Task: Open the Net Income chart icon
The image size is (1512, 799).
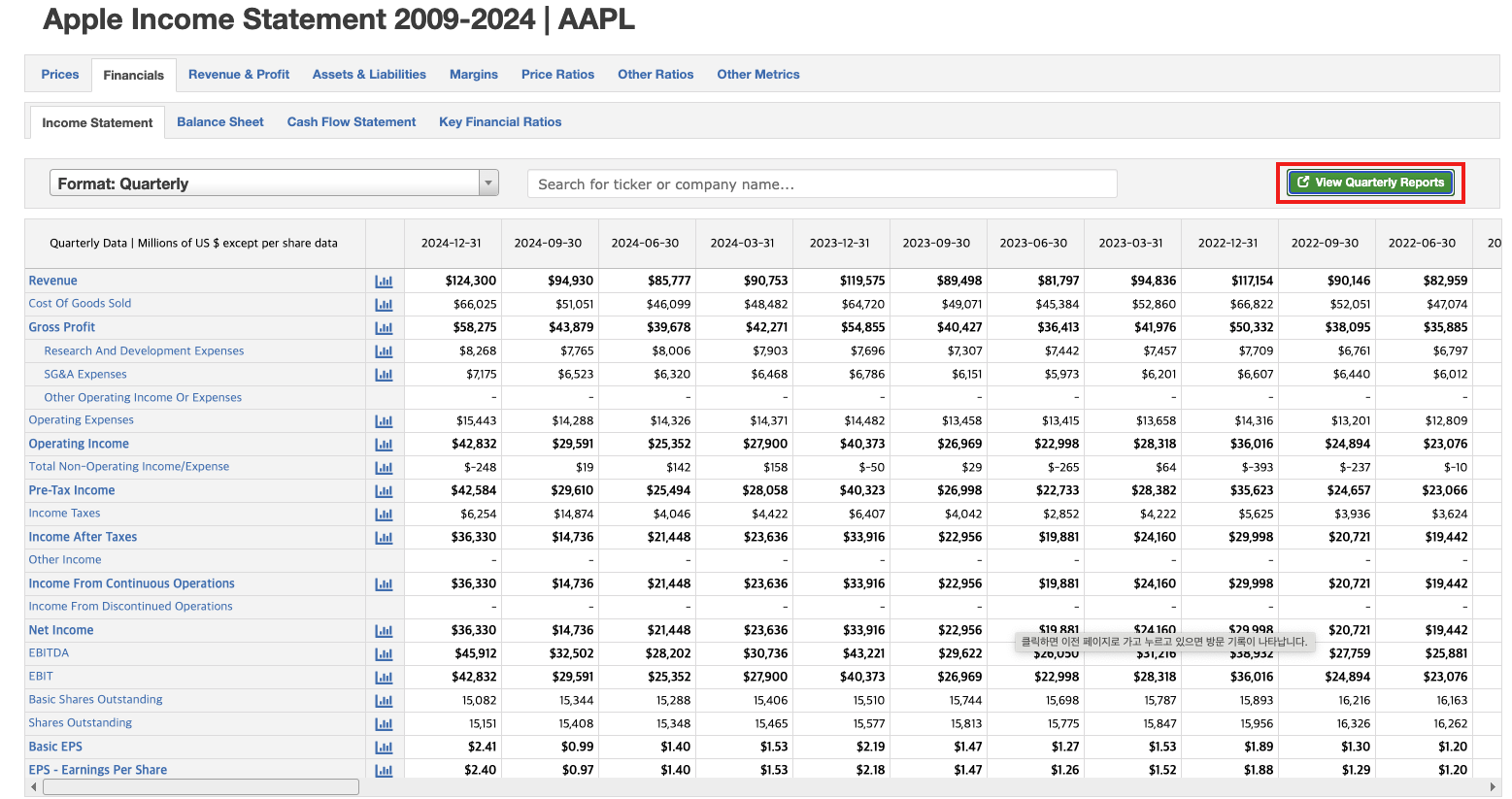Action: click(384, 631)
